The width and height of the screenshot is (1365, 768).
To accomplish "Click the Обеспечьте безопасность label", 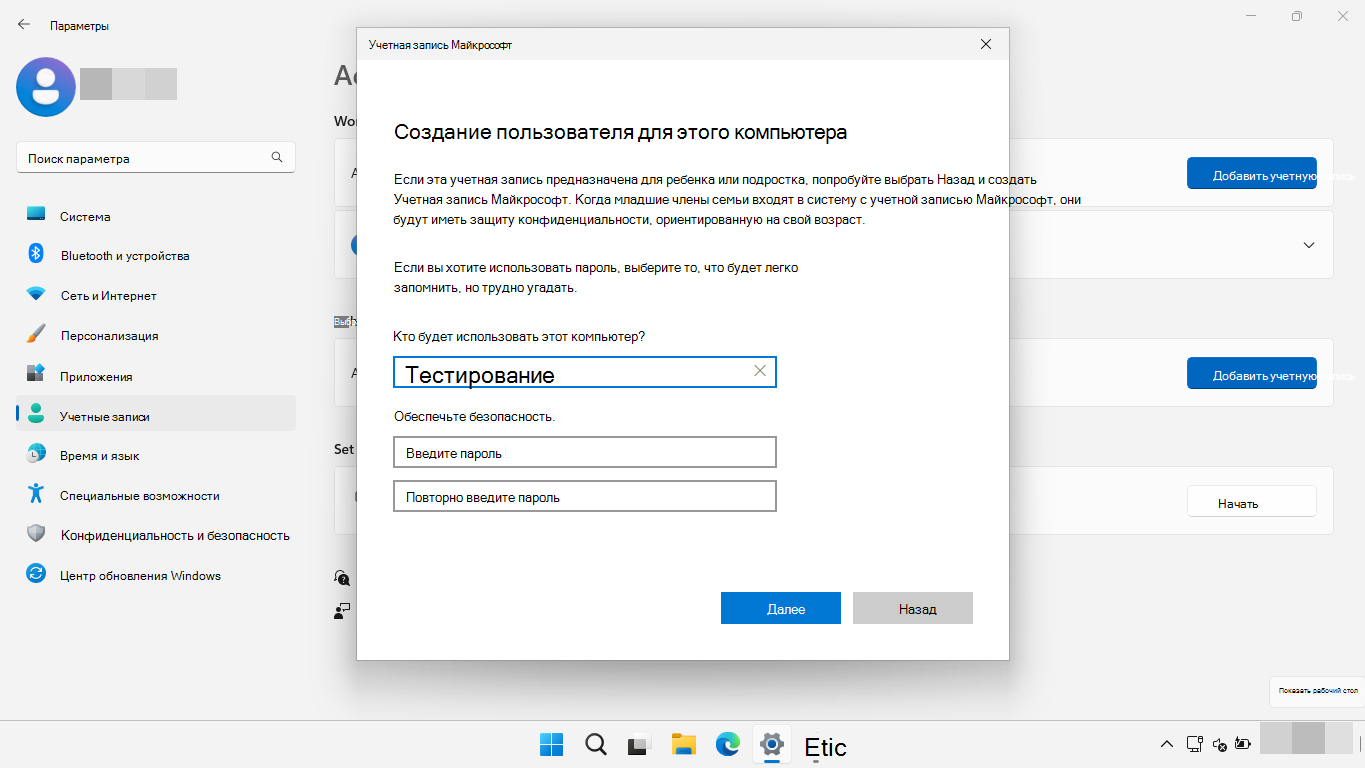I will 474,416.
